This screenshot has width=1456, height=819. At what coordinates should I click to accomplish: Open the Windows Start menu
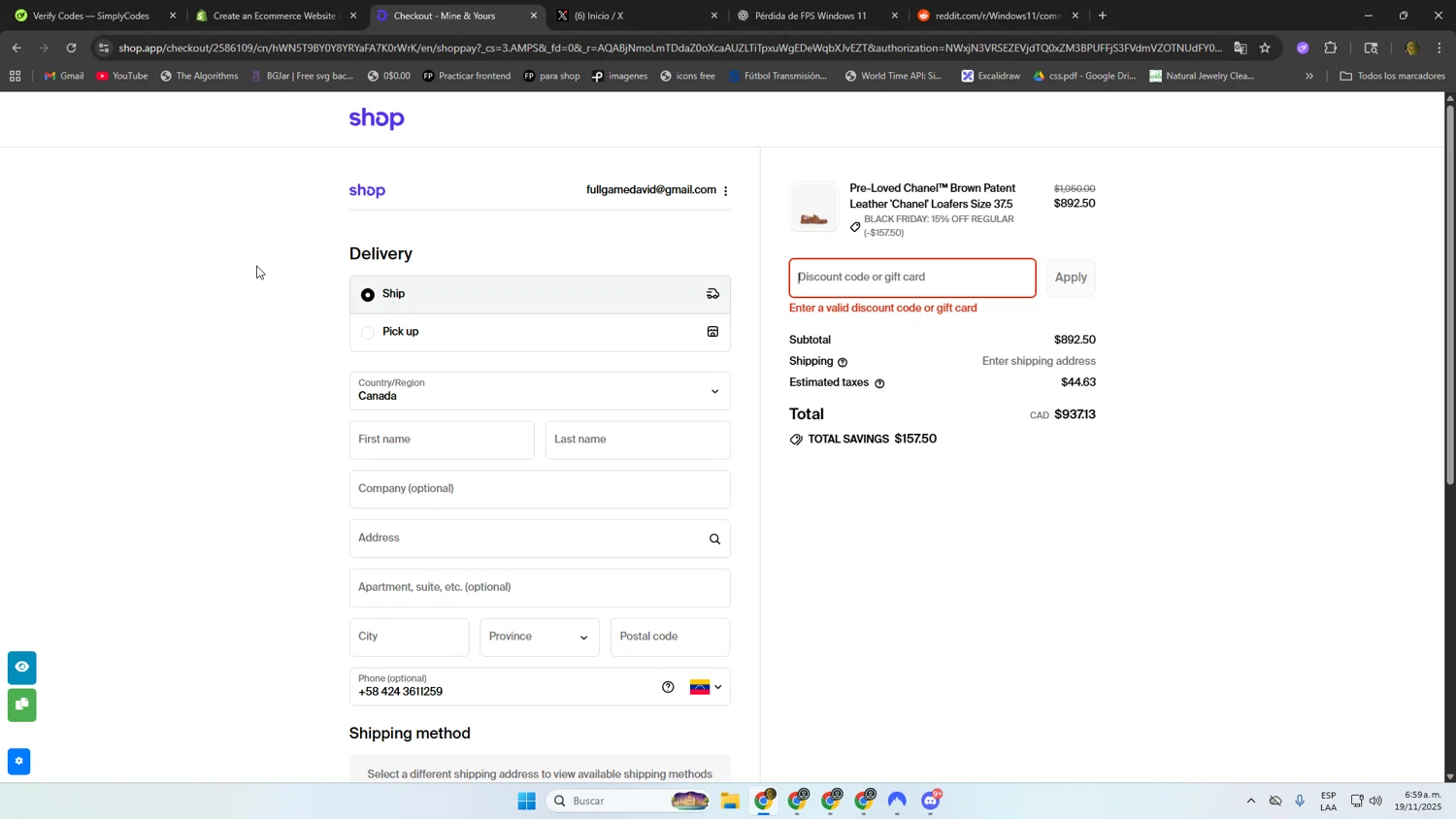pyautogui.click(x=527, y=802)
